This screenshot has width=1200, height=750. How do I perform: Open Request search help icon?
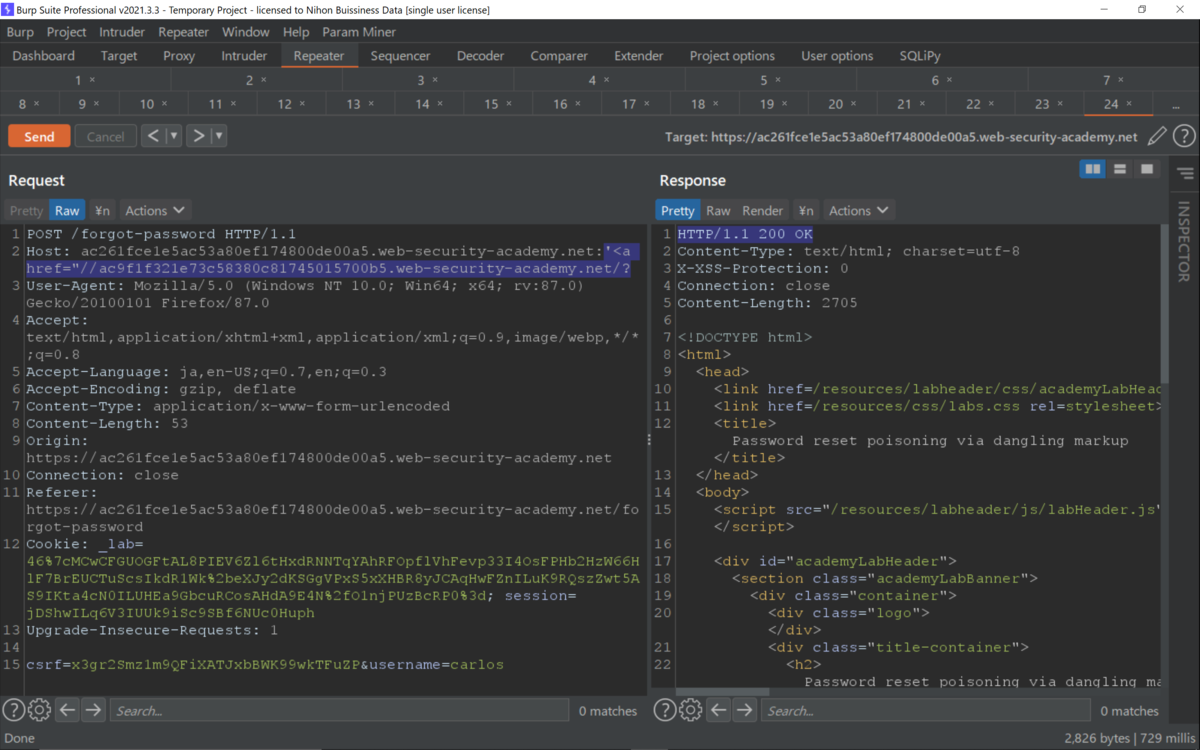pos(13,711)
